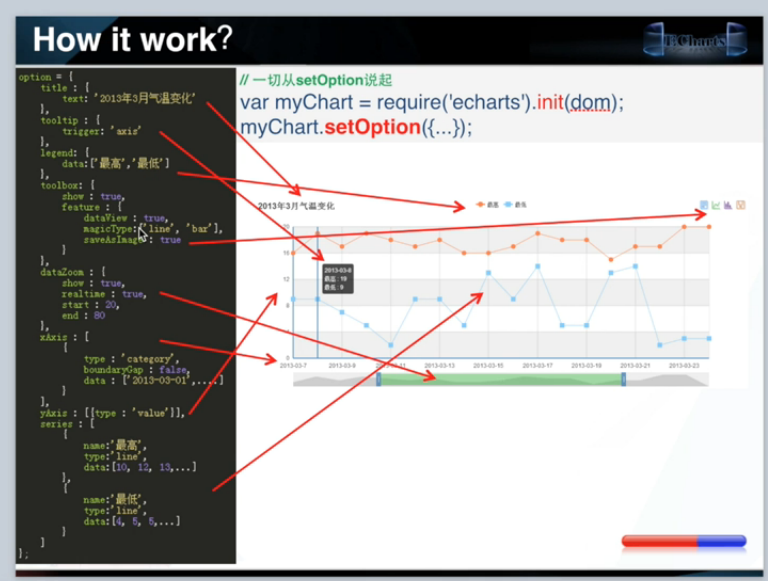The height and width of the screenshot is (581, 768).
Task: Click x-axis label 2013-03-13
Action: point(439,365)
